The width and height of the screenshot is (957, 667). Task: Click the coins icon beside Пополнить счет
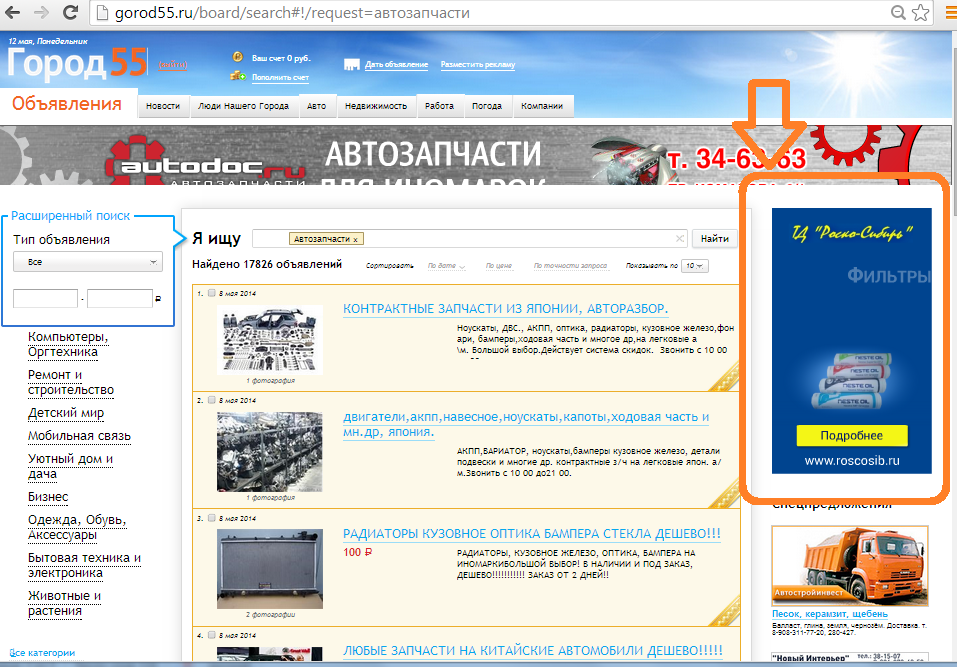(x=238, y=76)
